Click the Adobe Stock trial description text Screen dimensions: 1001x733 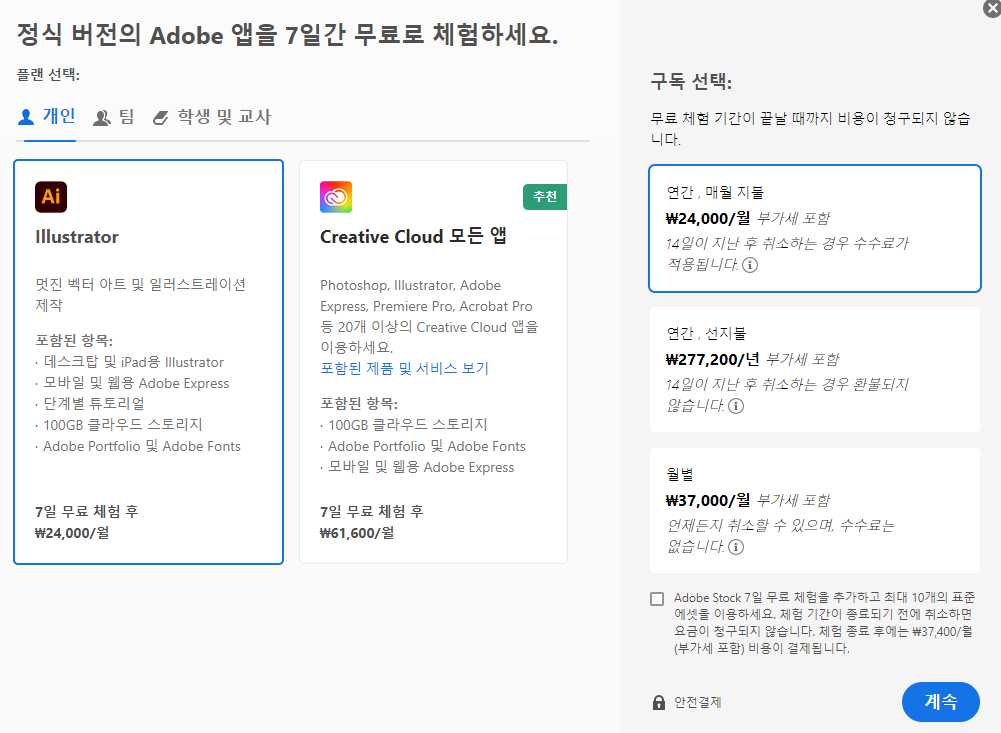click(x=824, y=623)
